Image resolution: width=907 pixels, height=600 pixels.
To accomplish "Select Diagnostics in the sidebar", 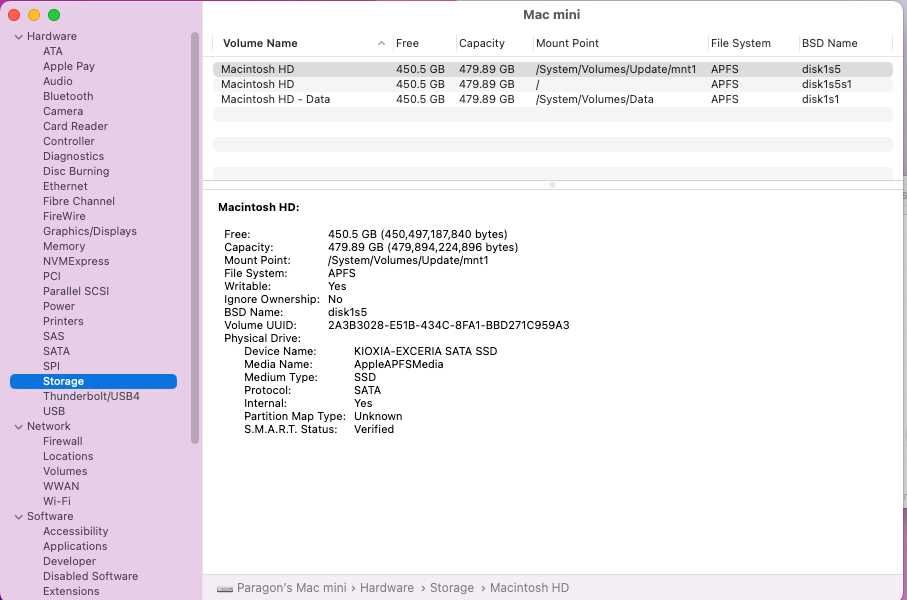I will click(73, 156).
